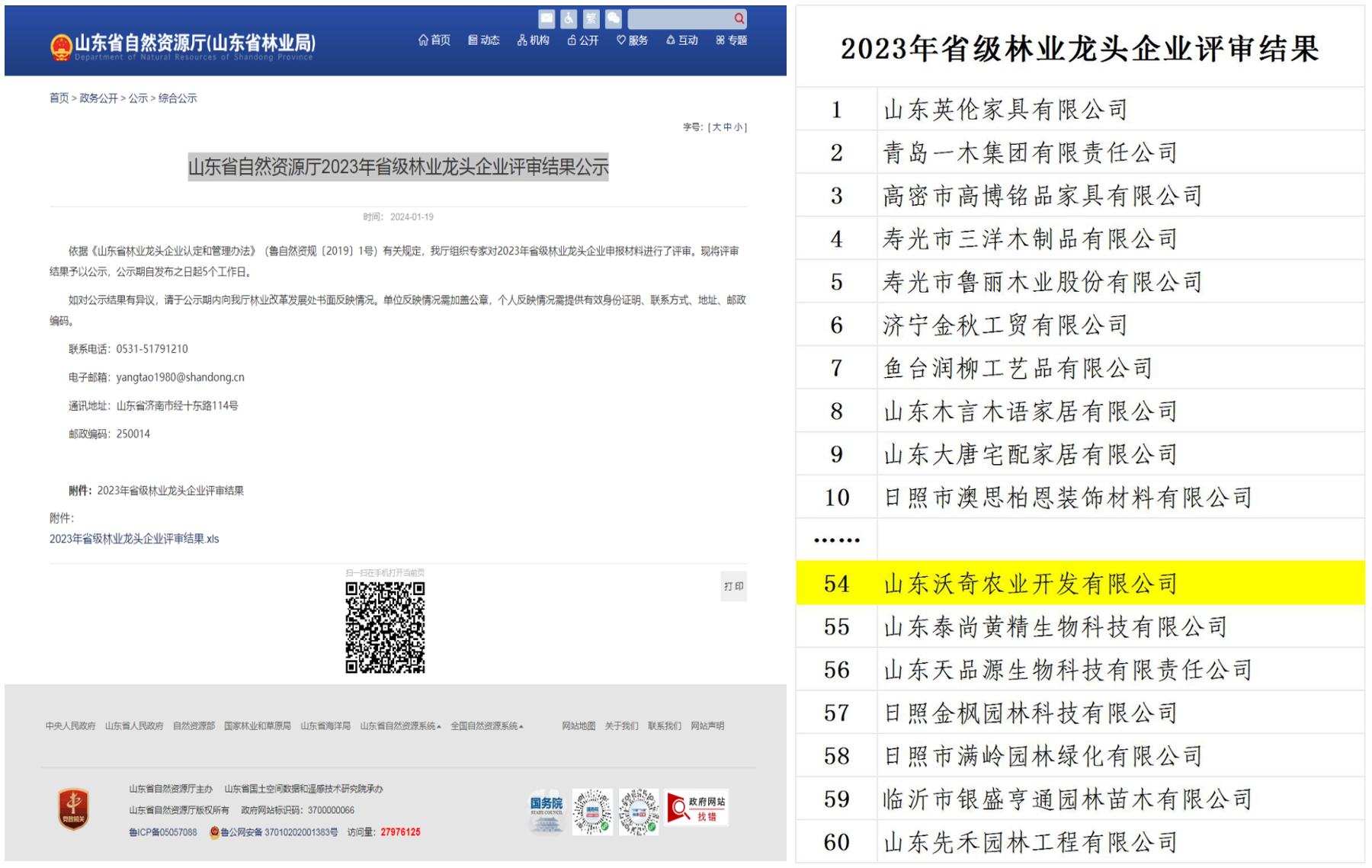Expand 全国自然资源系统 footer dropdown
The height and width of the screenshot is (868, 1372).
pyautogui.click(x=486, y=725)
